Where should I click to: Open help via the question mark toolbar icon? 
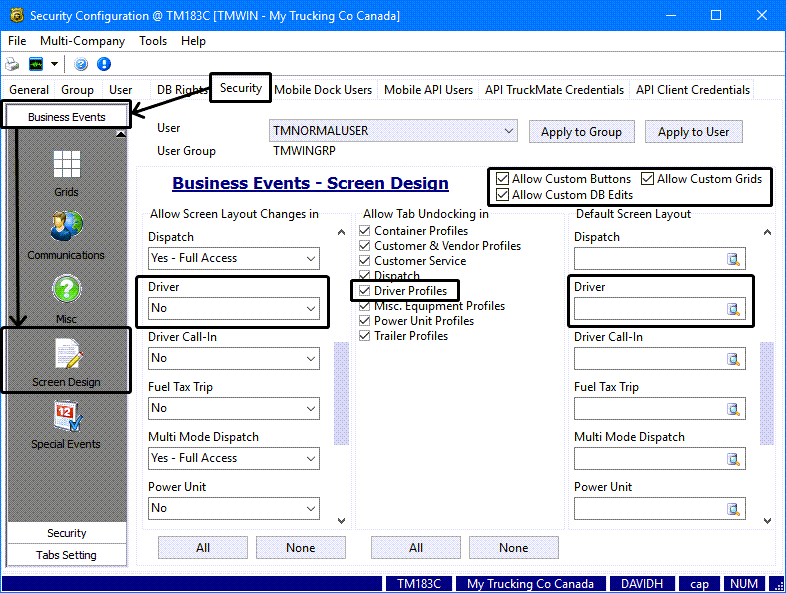[x=81, y=64]
